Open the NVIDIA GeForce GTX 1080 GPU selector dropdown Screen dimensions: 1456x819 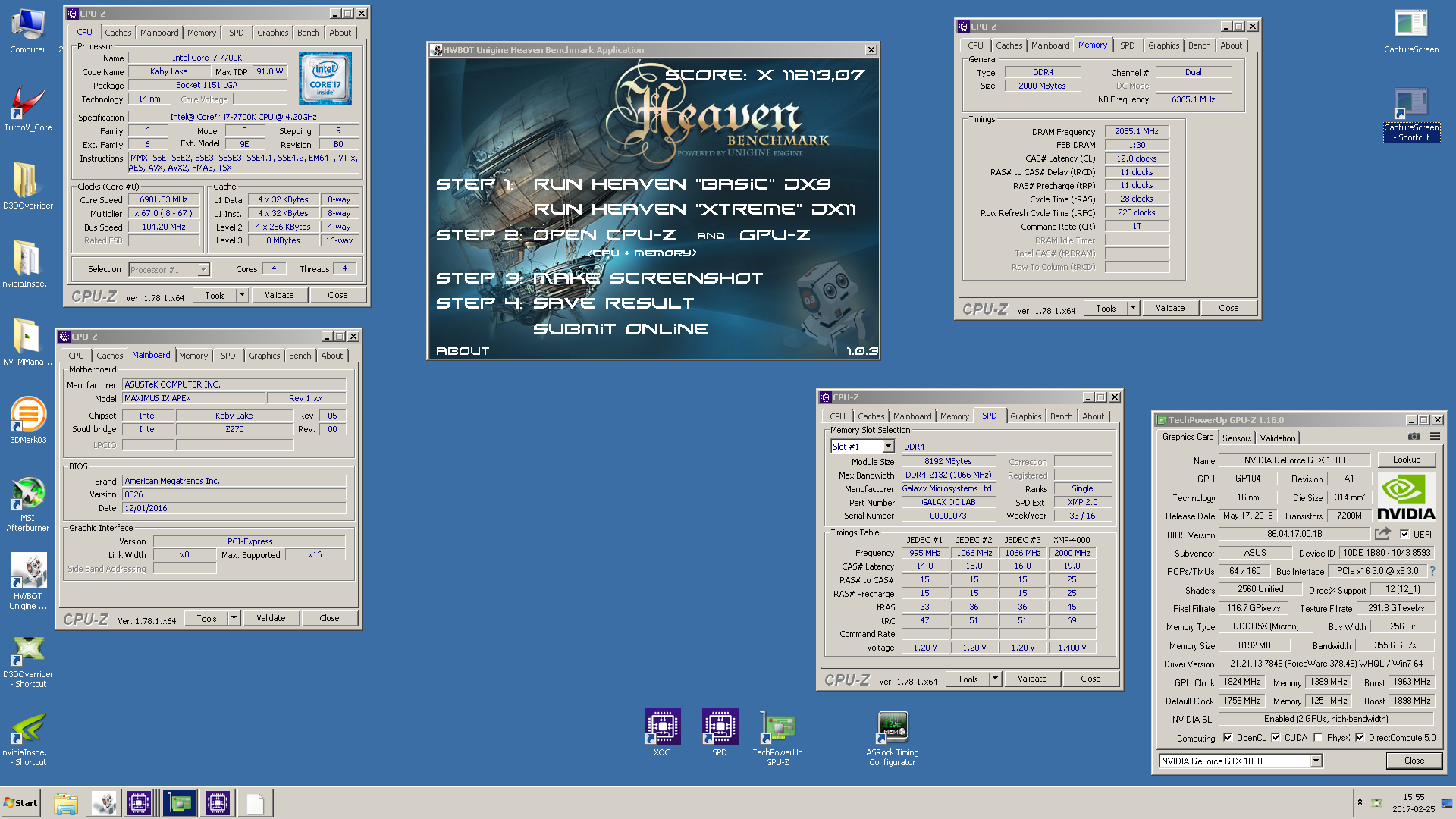pos(1316,761)
